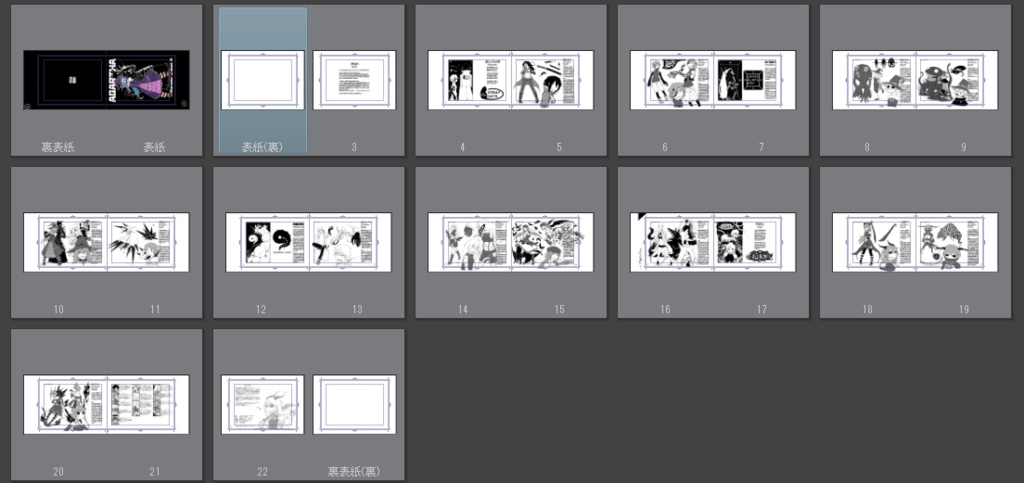Viewport: 1024px width, 483px height.
Task: Select page 20 thumbnail
Action: pos(65,404)
